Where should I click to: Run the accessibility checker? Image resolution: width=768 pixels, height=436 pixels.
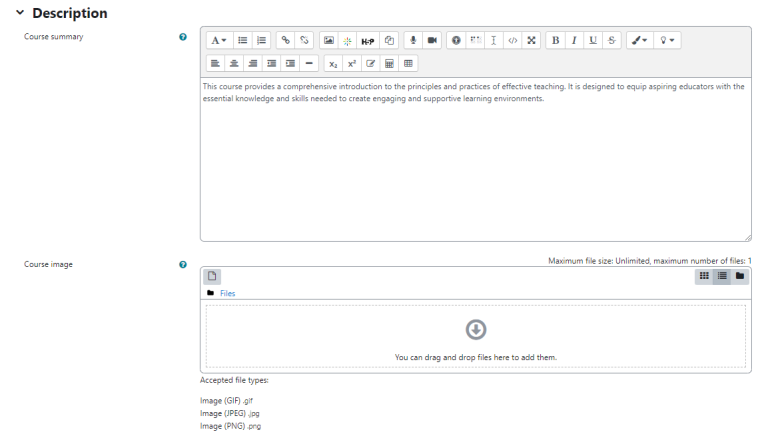click(x=456, y=40)
